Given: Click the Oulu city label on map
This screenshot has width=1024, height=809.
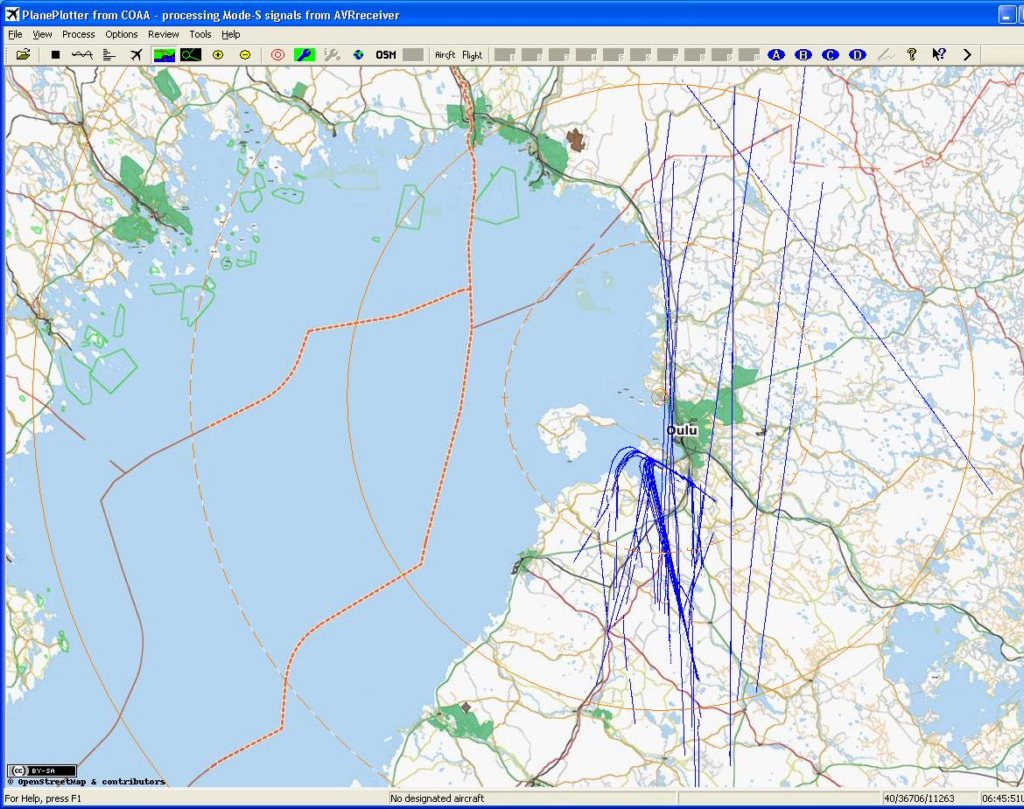Looking at the screenshot, I should point(681,431).
